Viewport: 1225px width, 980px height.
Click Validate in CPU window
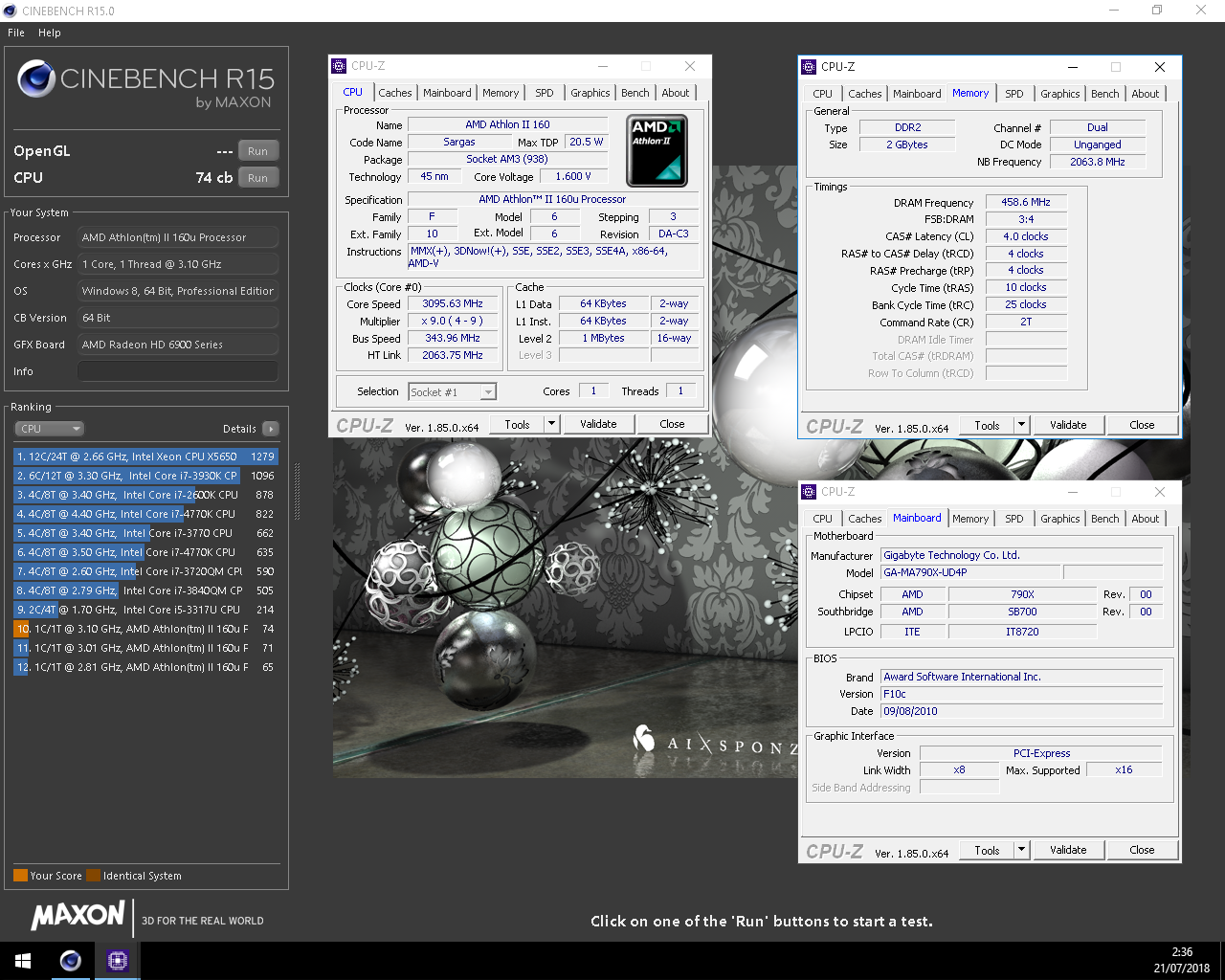click(x=599, y=424)
